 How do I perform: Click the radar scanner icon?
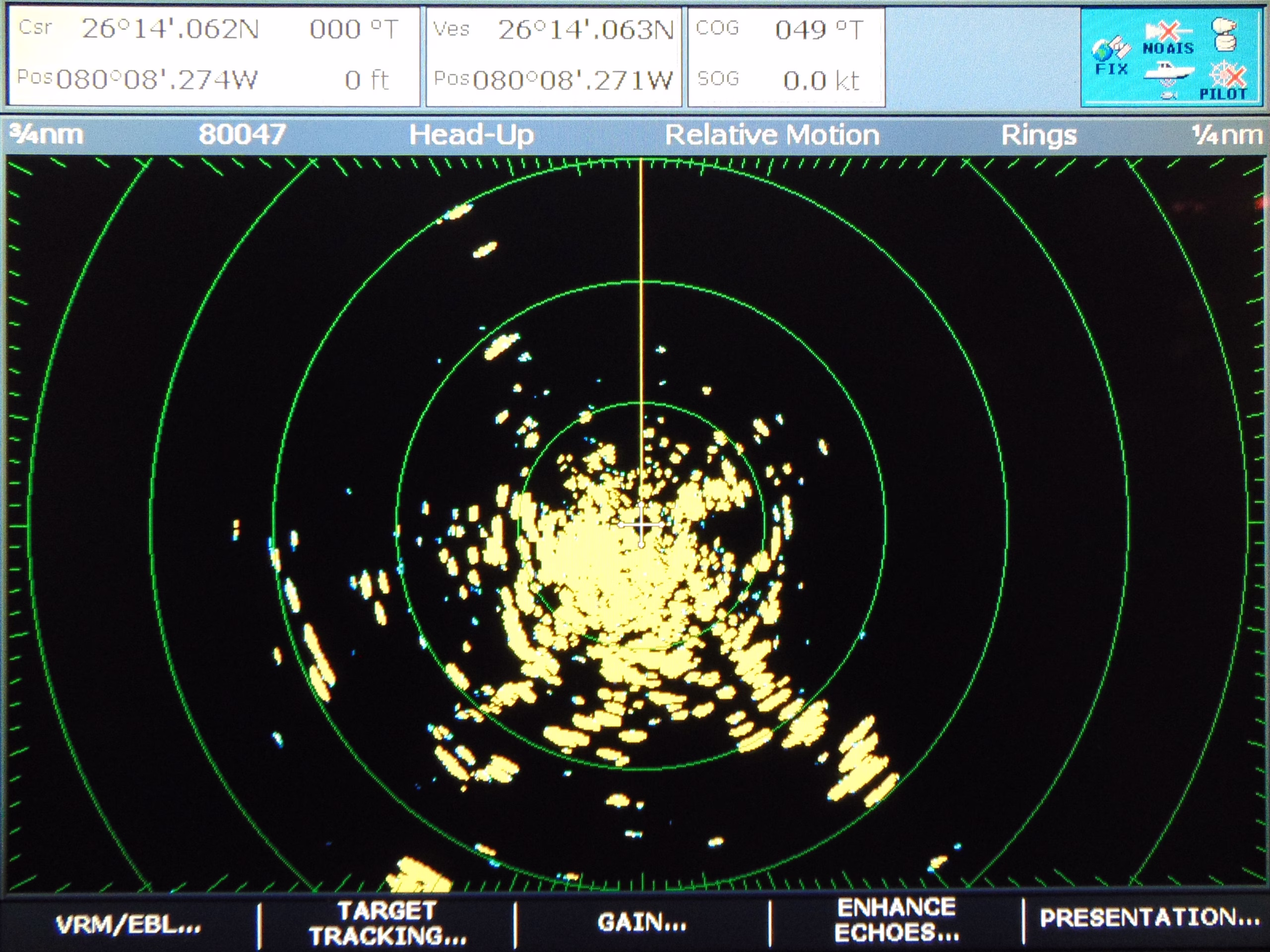click(x=1225, y=34)
